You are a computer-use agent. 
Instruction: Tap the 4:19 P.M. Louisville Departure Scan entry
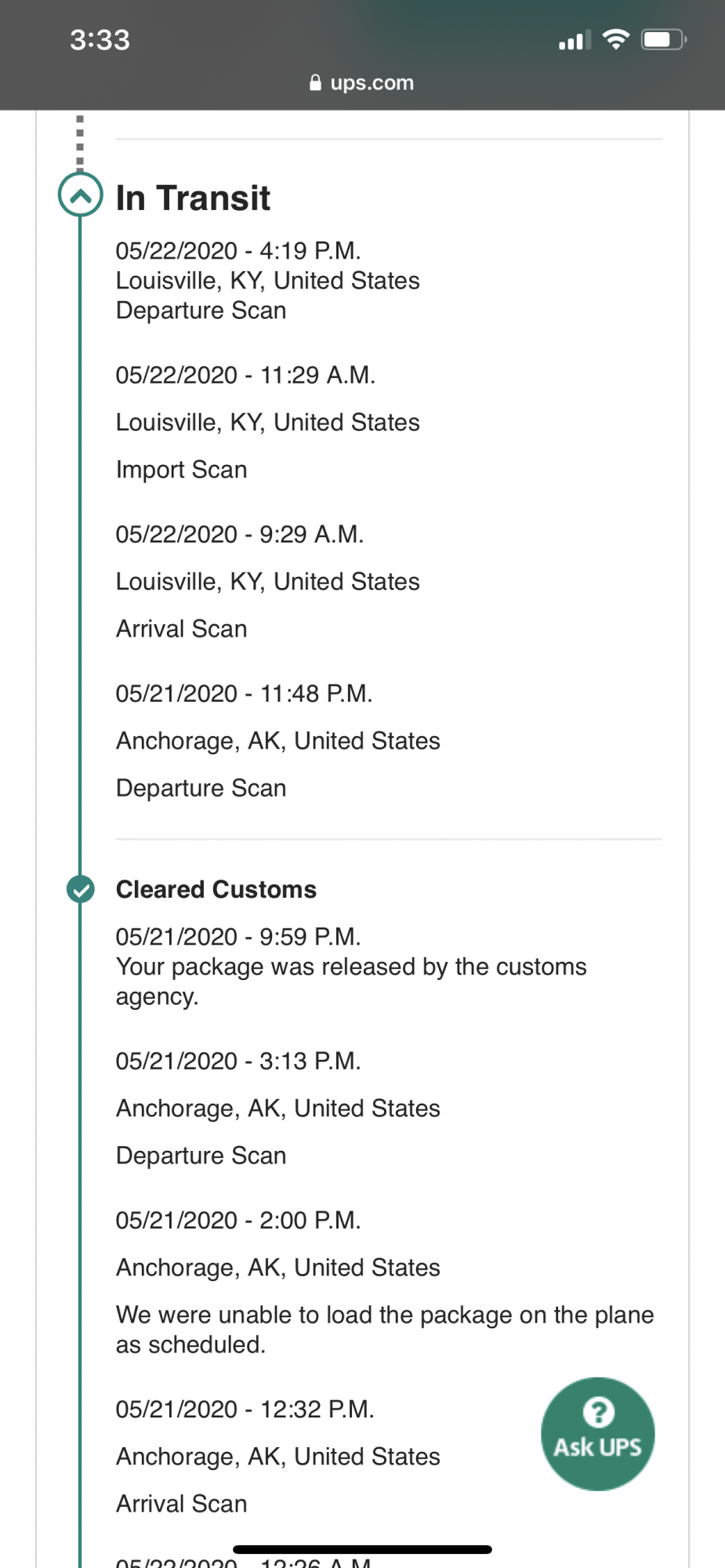click(x=268, y=281)
